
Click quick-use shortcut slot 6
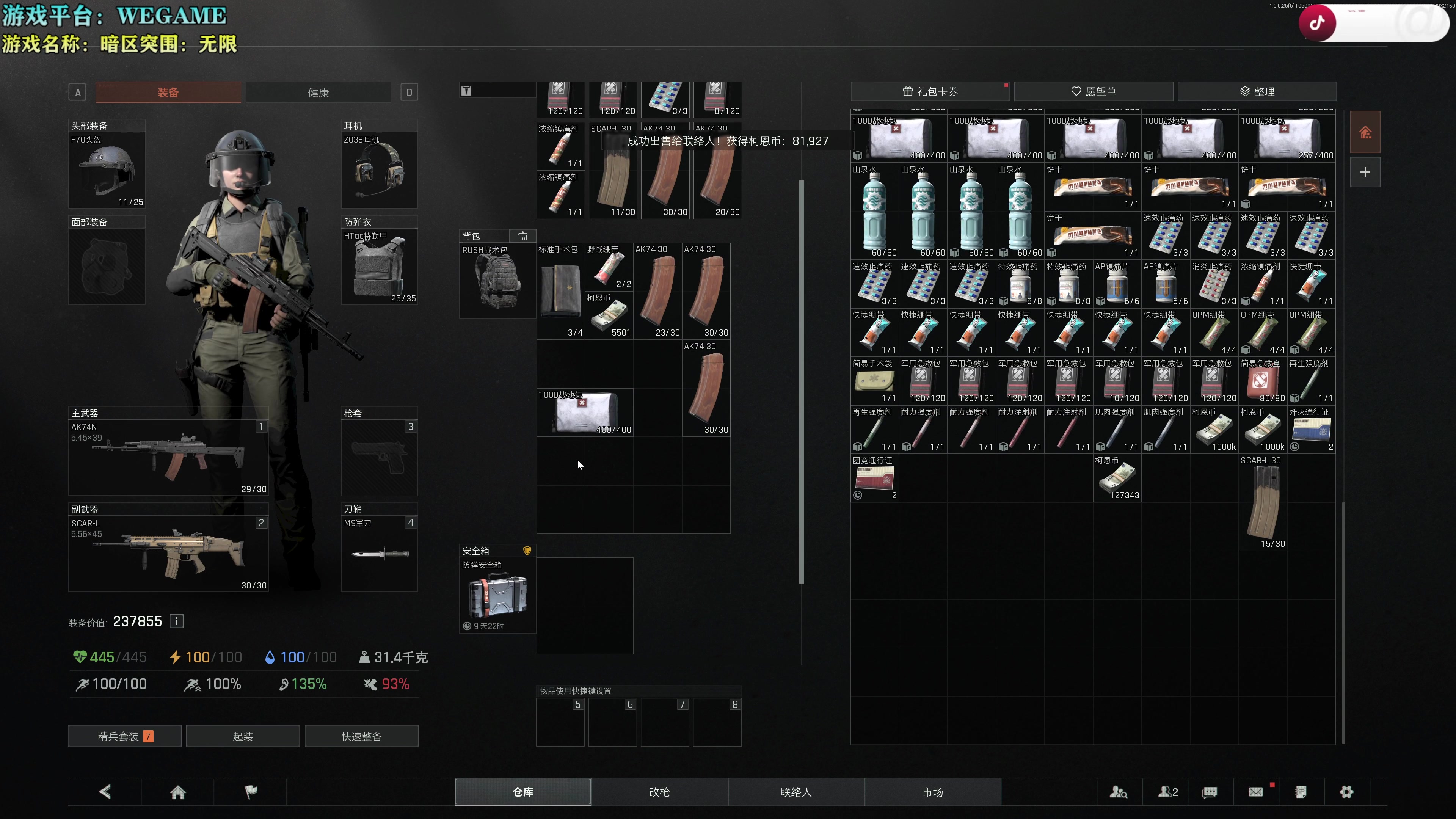click(613, 722)
